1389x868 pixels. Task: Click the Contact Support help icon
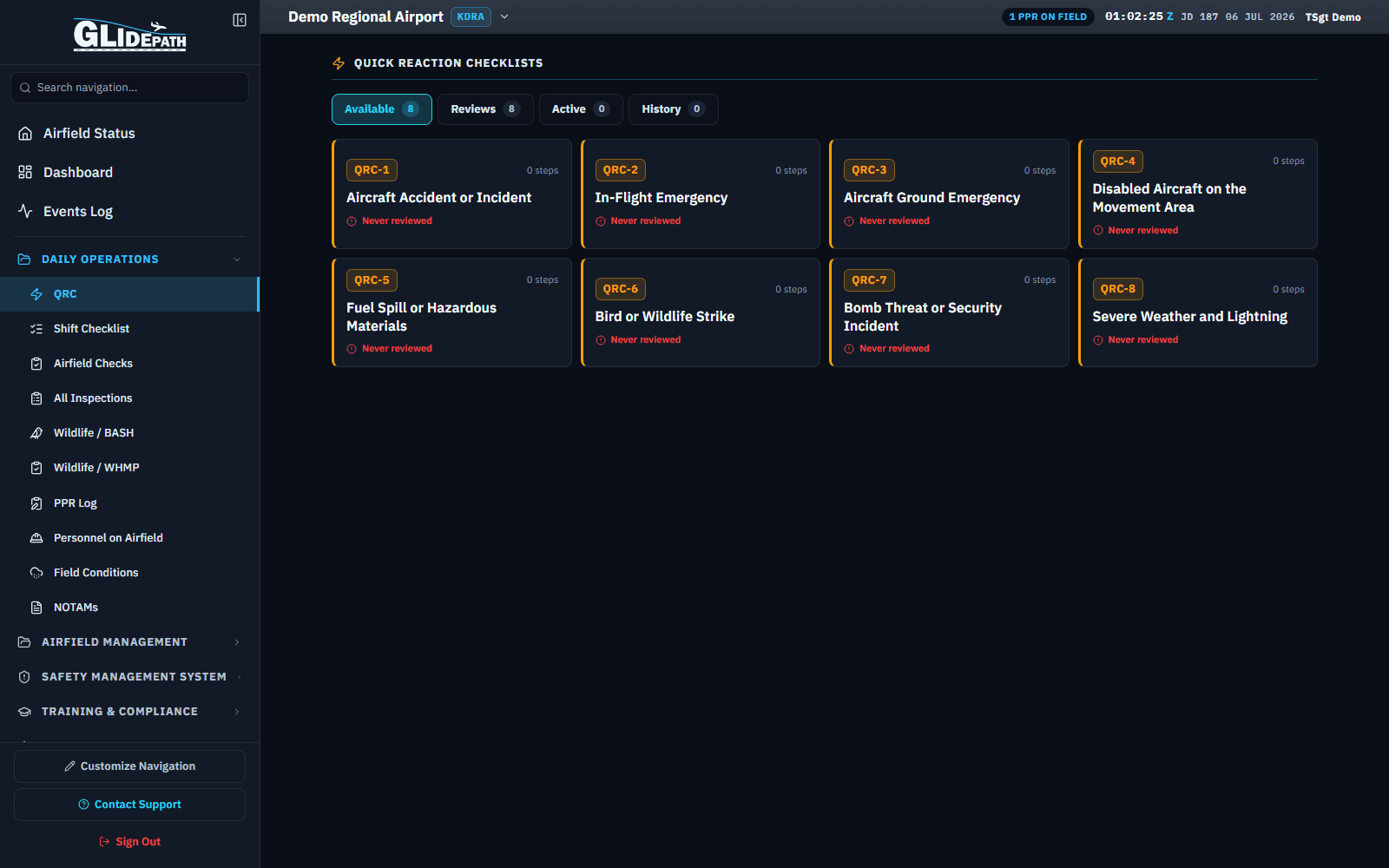83,805
